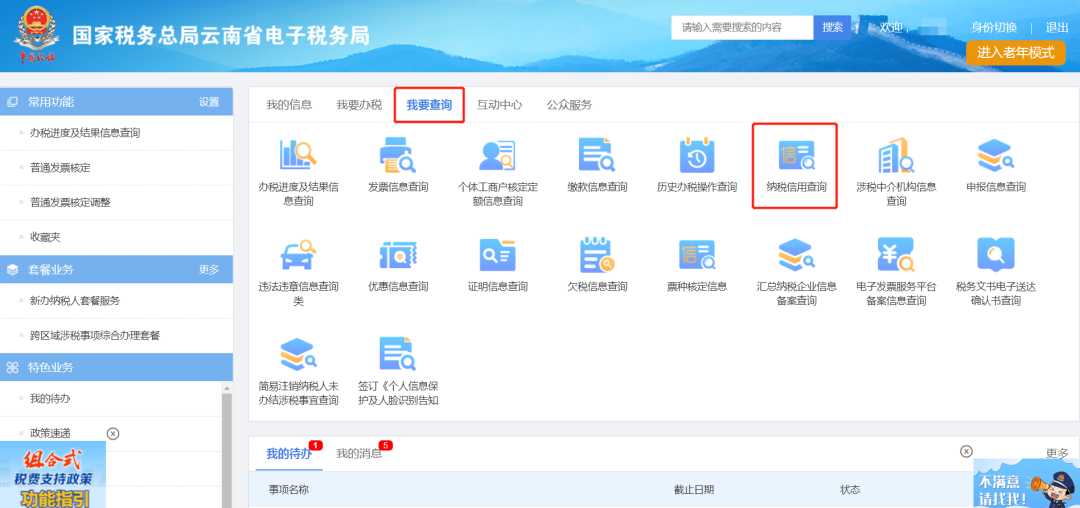Select the 缴款信息查询 icon

[596, 157]
